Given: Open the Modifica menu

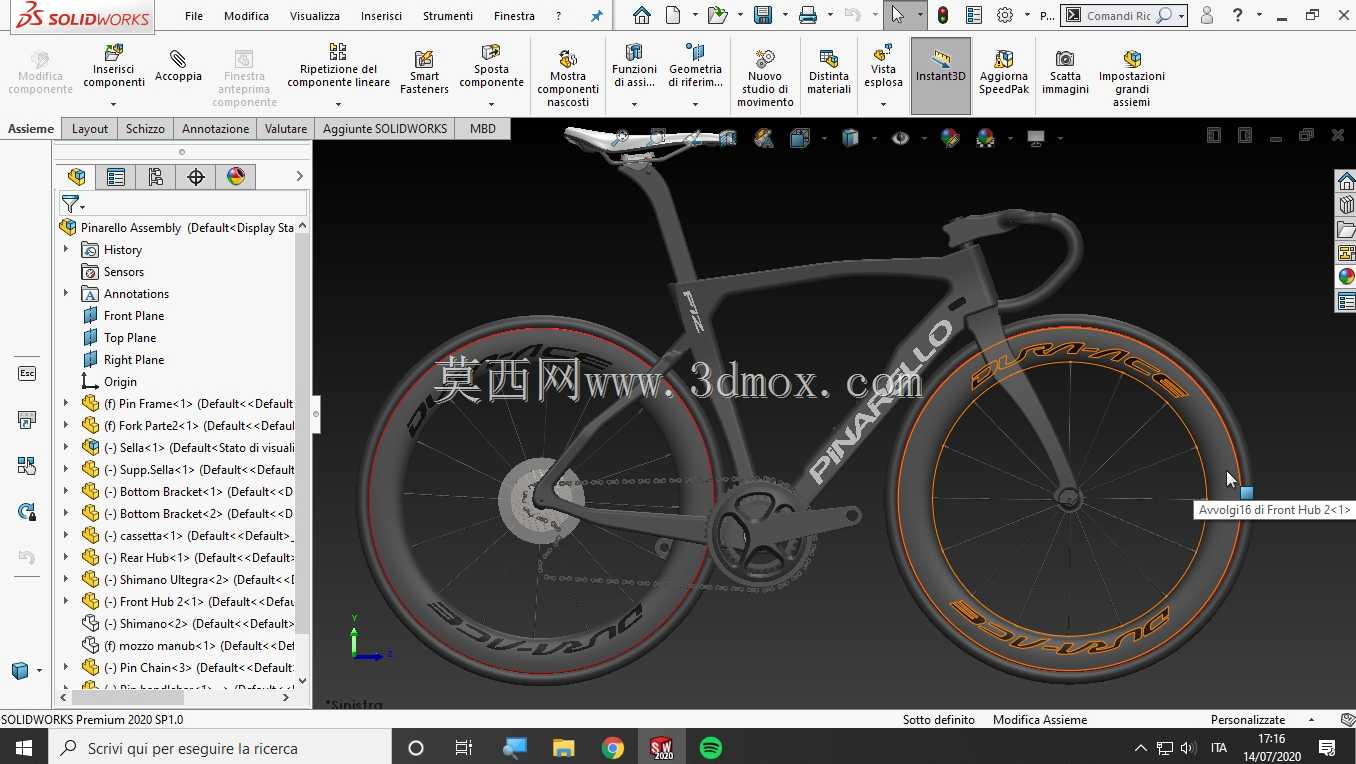Looking at the screenshot, I should 246,16.
